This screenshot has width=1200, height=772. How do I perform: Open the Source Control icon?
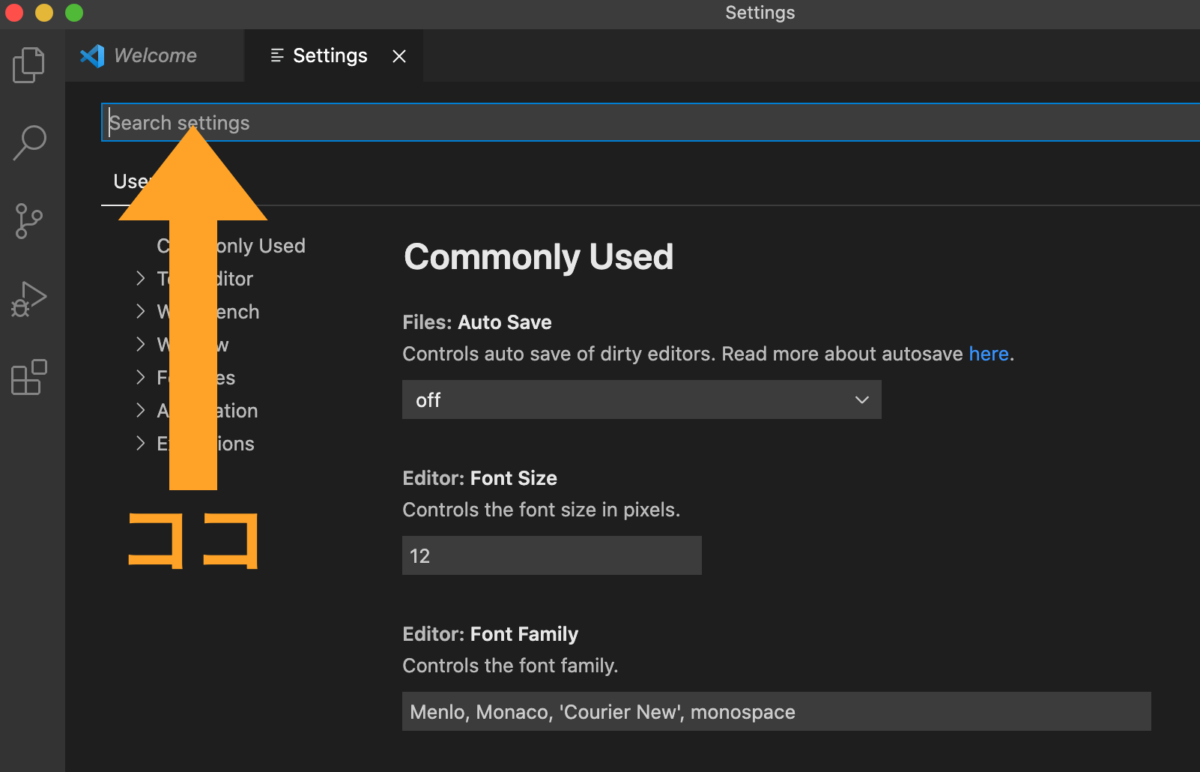29,221
